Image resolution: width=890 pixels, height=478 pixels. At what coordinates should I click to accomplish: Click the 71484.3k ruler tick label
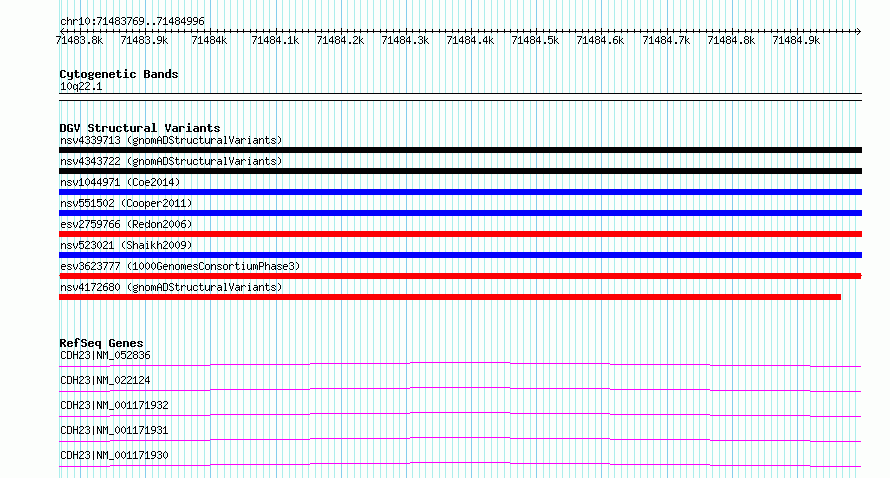click(405, 40)
